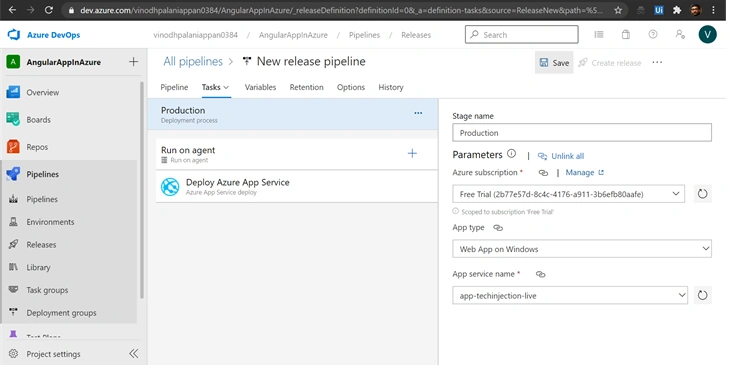The width and height of the screenshot is (729, 365).
Task: Switch to the Variables tab
Action: (260, 87)
